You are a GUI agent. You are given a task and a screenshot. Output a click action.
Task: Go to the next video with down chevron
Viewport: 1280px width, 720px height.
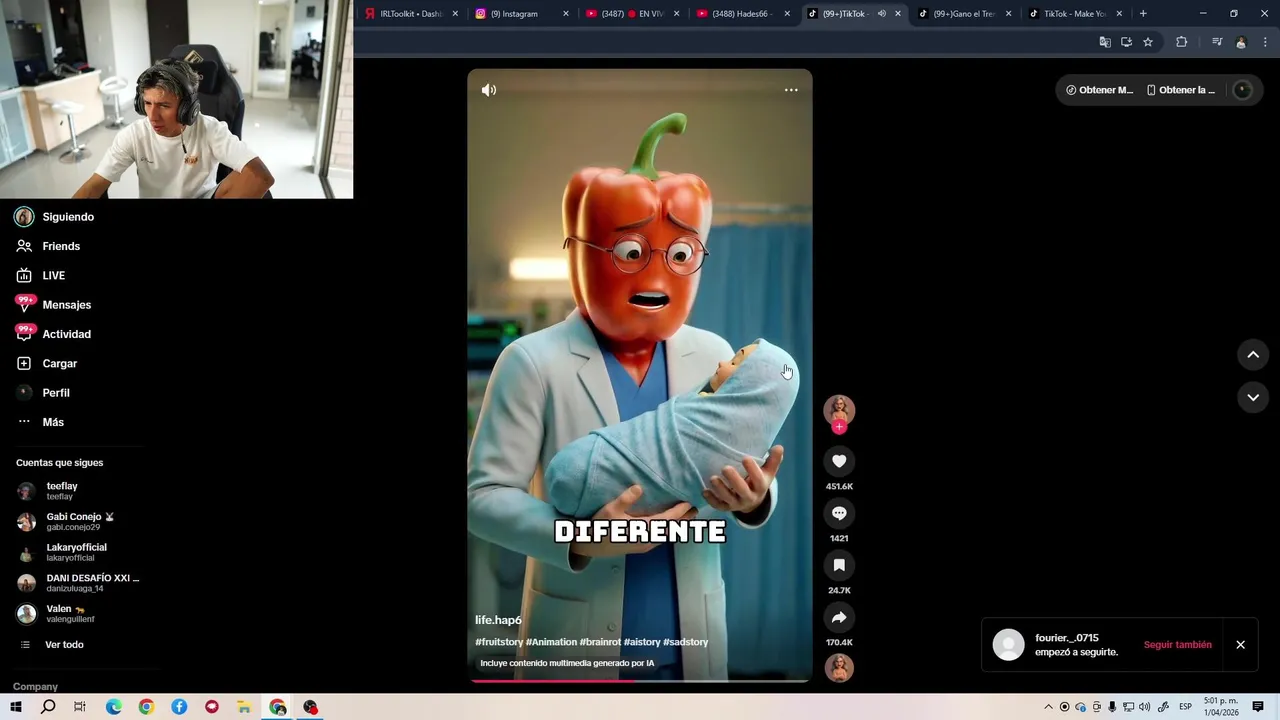pos(1253,397)
